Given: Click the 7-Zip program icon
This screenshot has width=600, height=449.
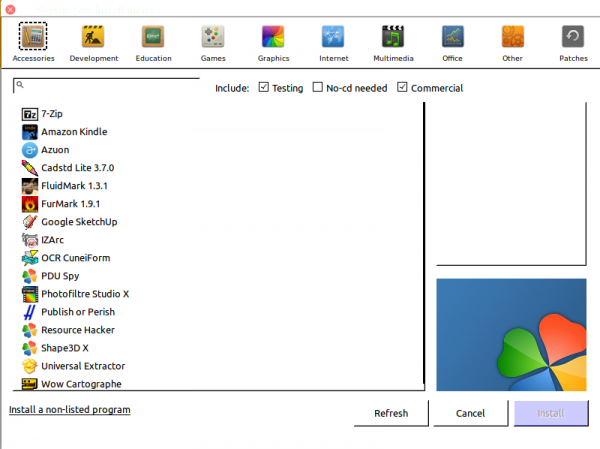Looking at the screenshot, I should tap(30, 114).
